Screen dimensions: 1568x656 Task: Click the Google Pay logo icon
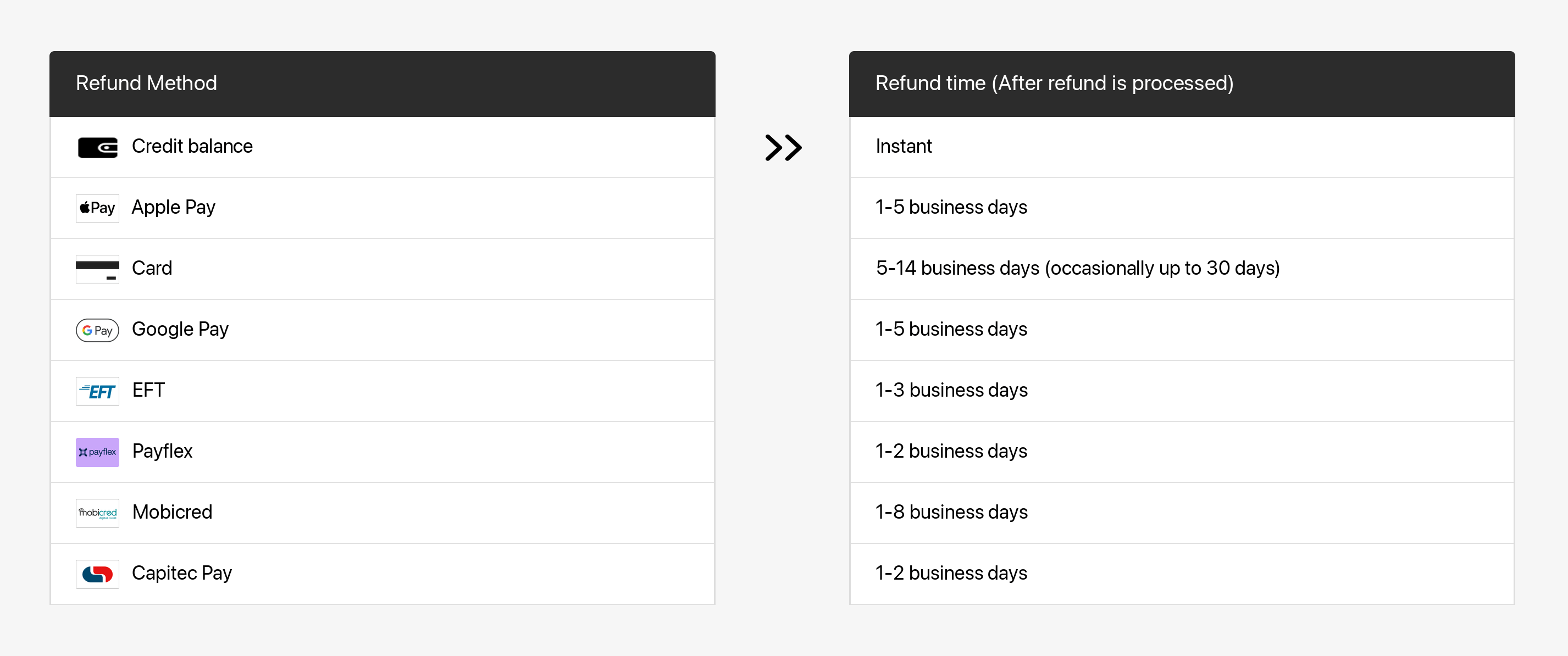pos(97,330)
